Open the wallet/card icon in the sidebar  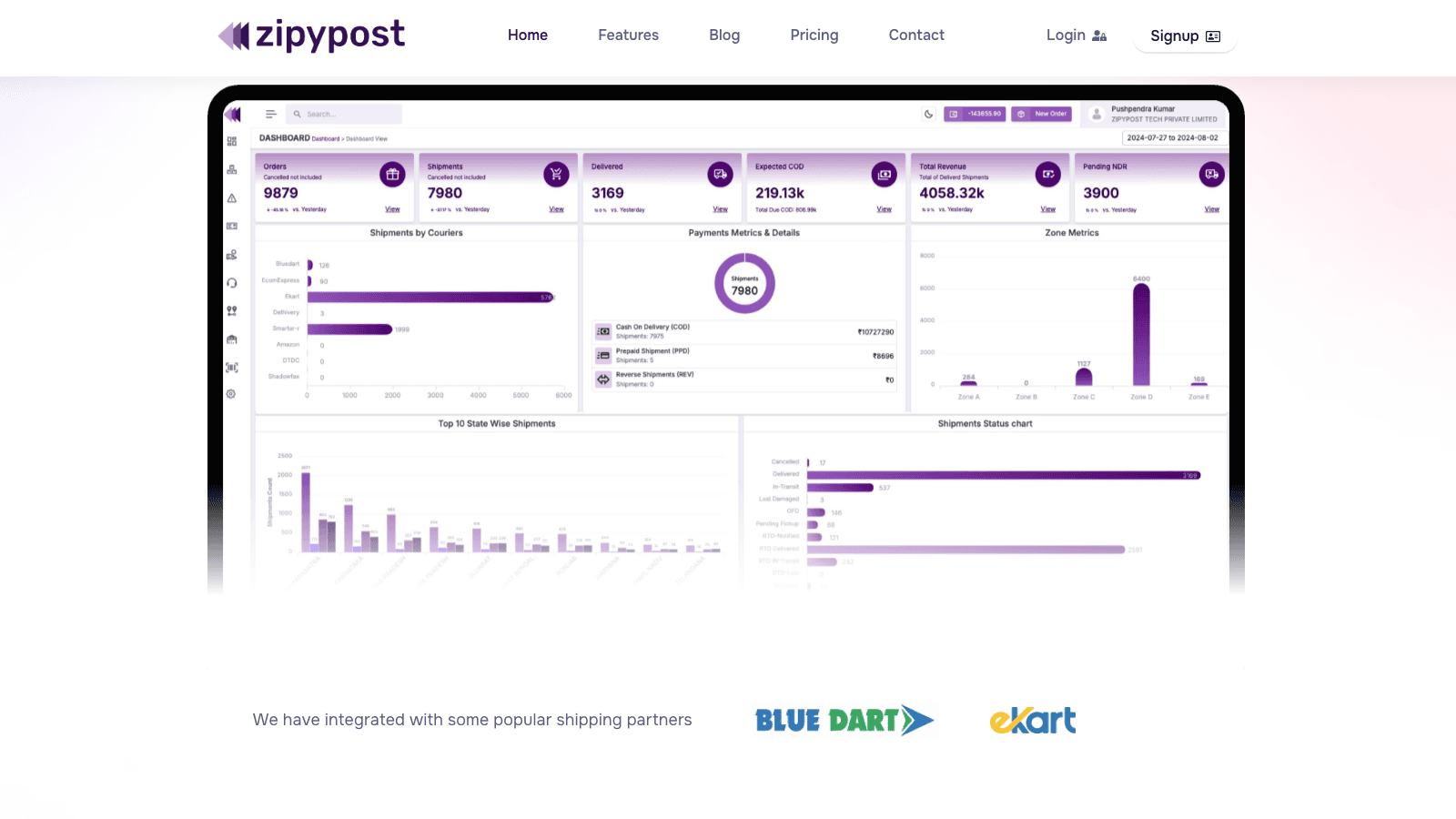click(x=231, y=226)
